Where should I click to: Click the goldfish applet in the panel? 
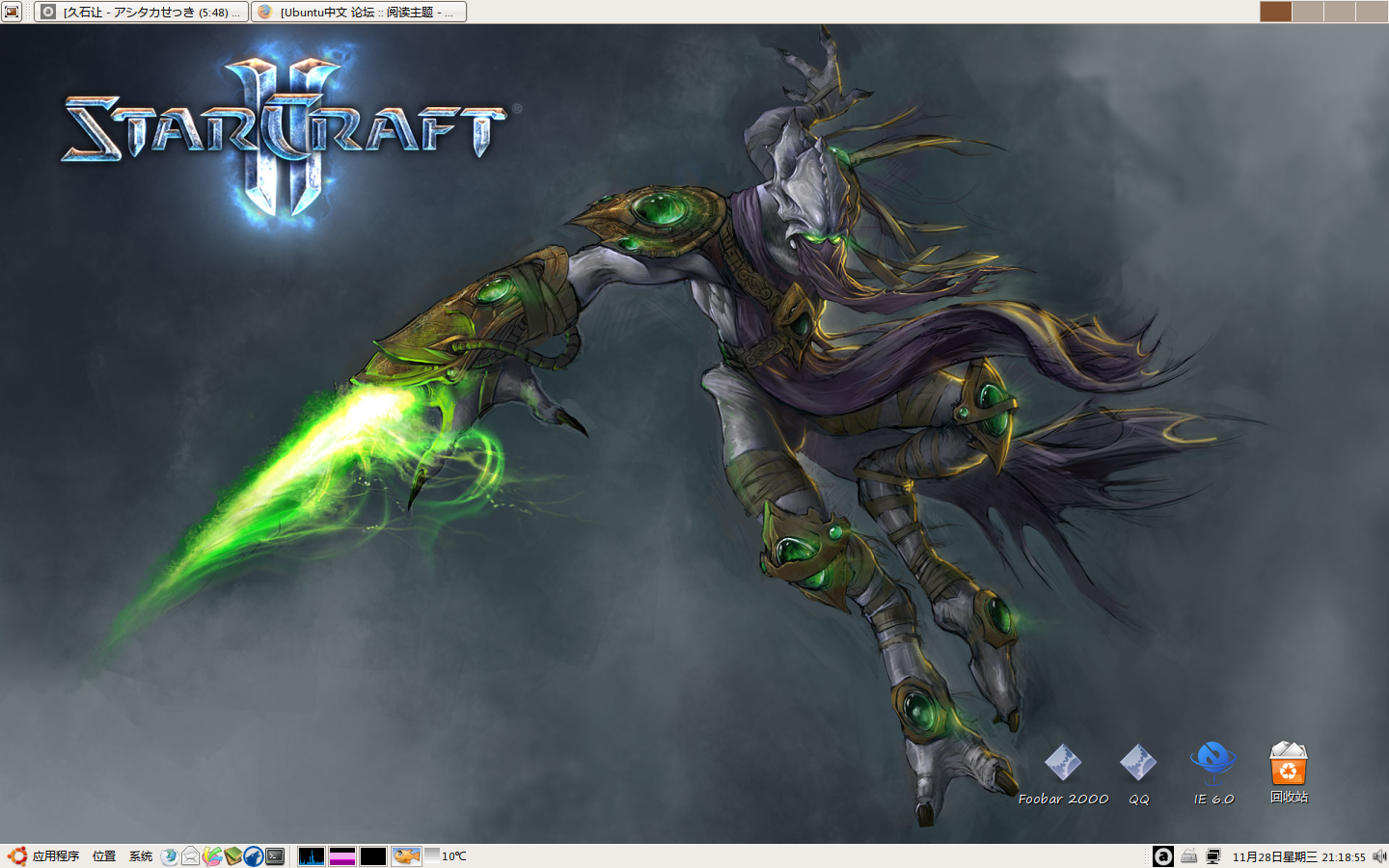(406, 856)
